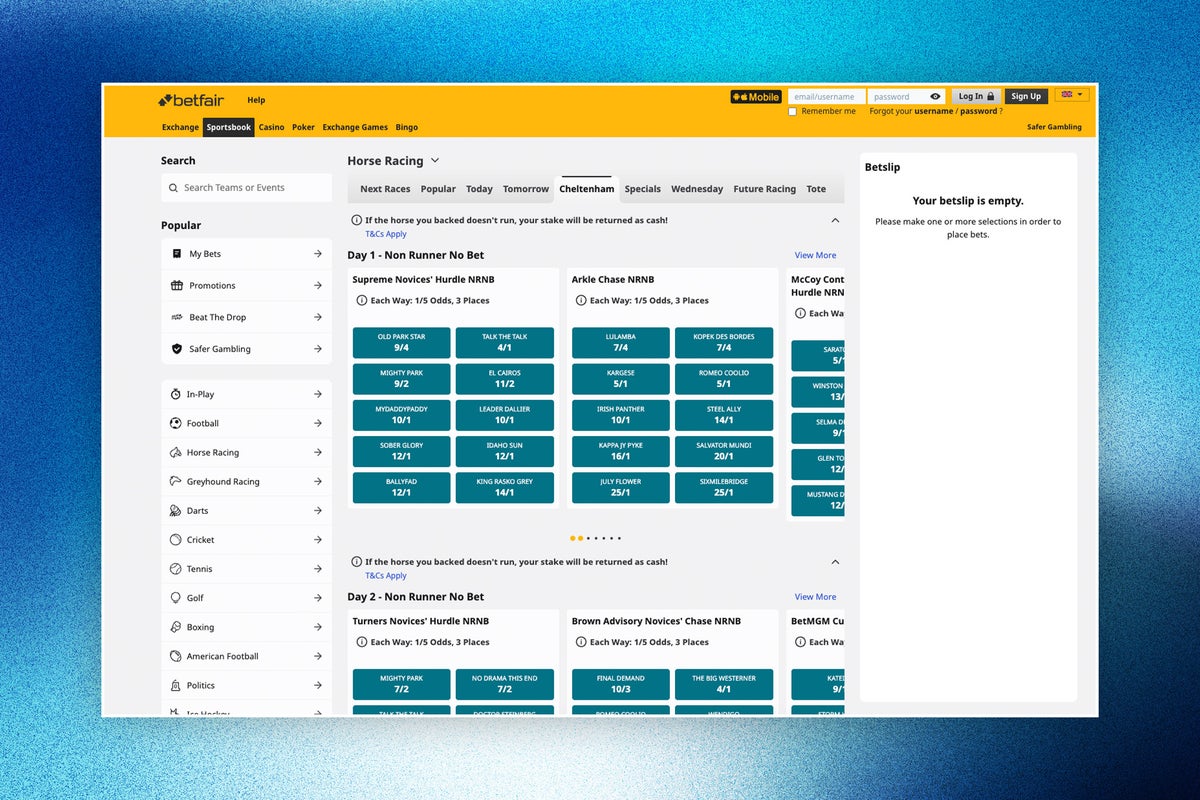Select the third carousel pagination dot

click(x=588, y=539)
